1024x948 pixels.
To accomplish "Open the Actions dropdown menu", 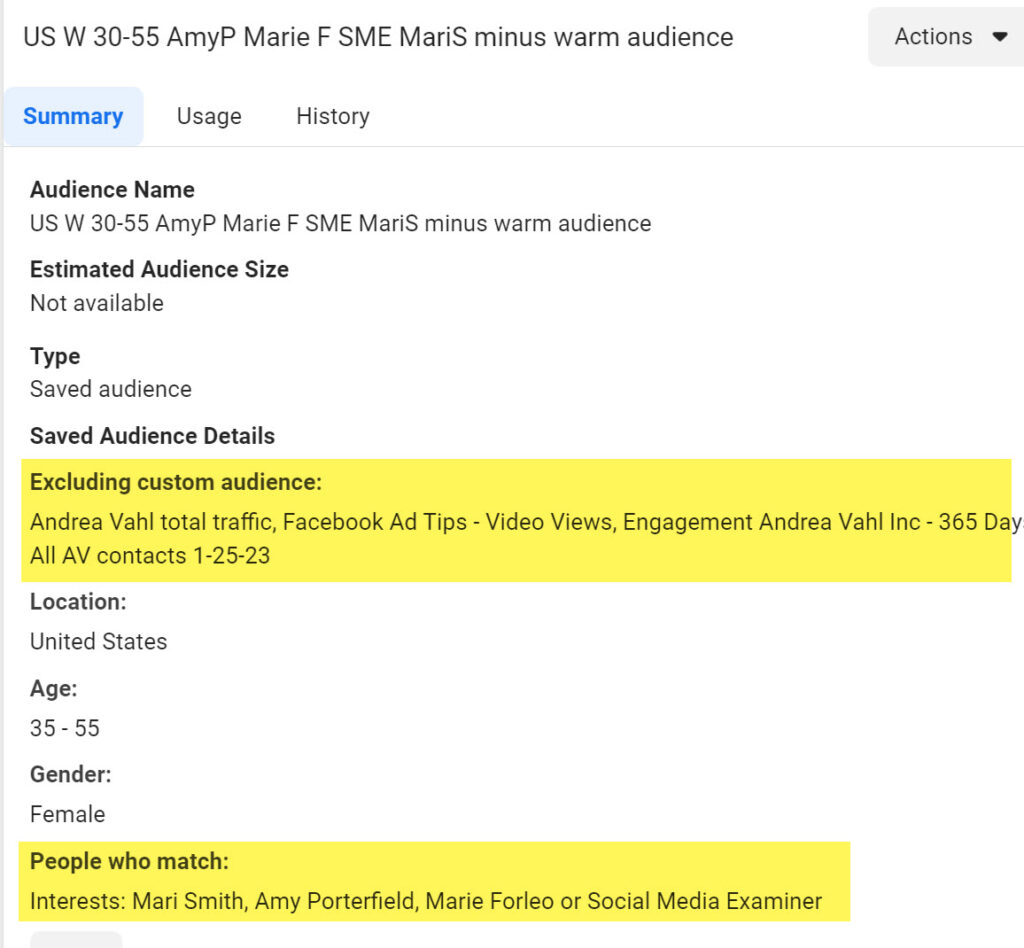I will 947,37.
